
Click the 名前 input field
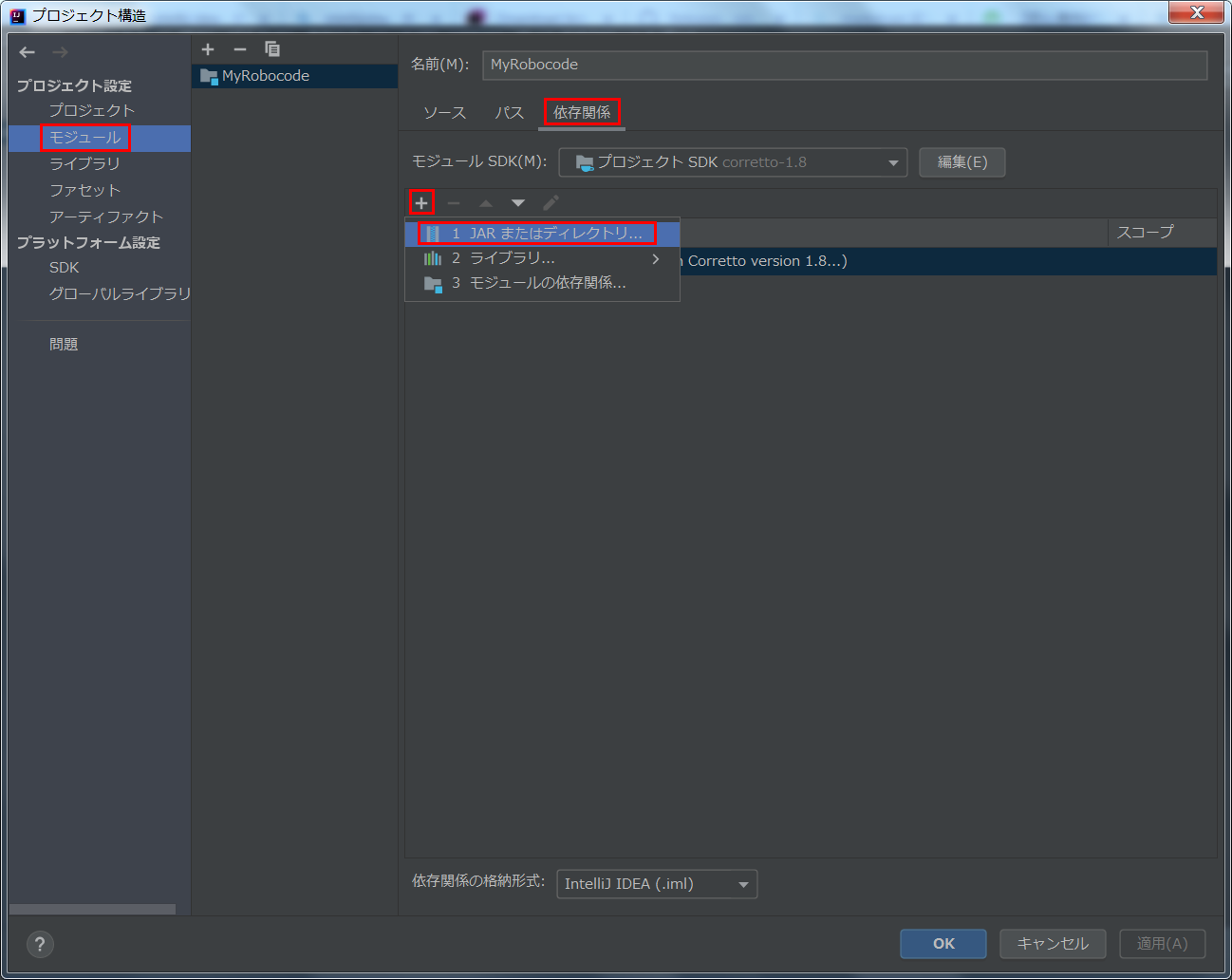click(845, 65)
